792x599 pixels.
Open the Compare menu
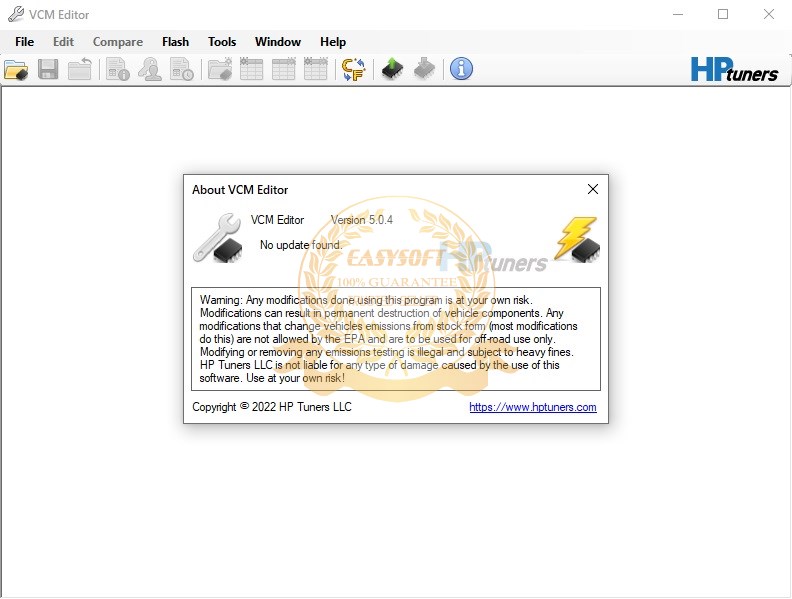coord(118,42)
